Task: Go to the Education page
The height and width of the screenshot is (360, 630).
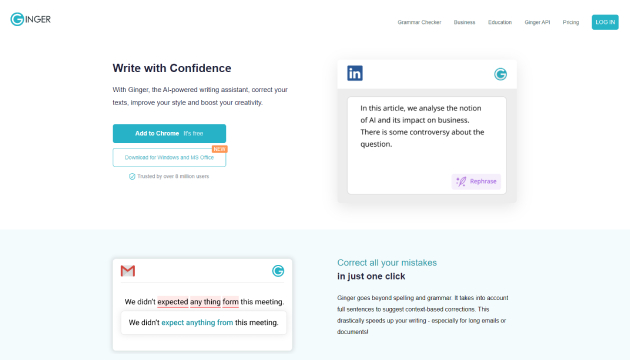Action: tap(500, 22)
